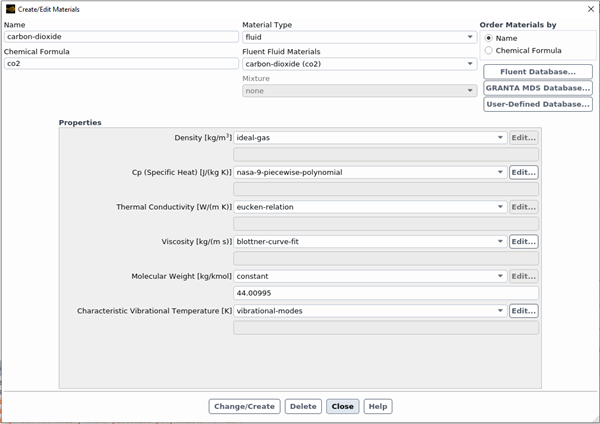Edit the vibrational-modes settings
This screenshot has height=424, width=600.
click(523, 311)
